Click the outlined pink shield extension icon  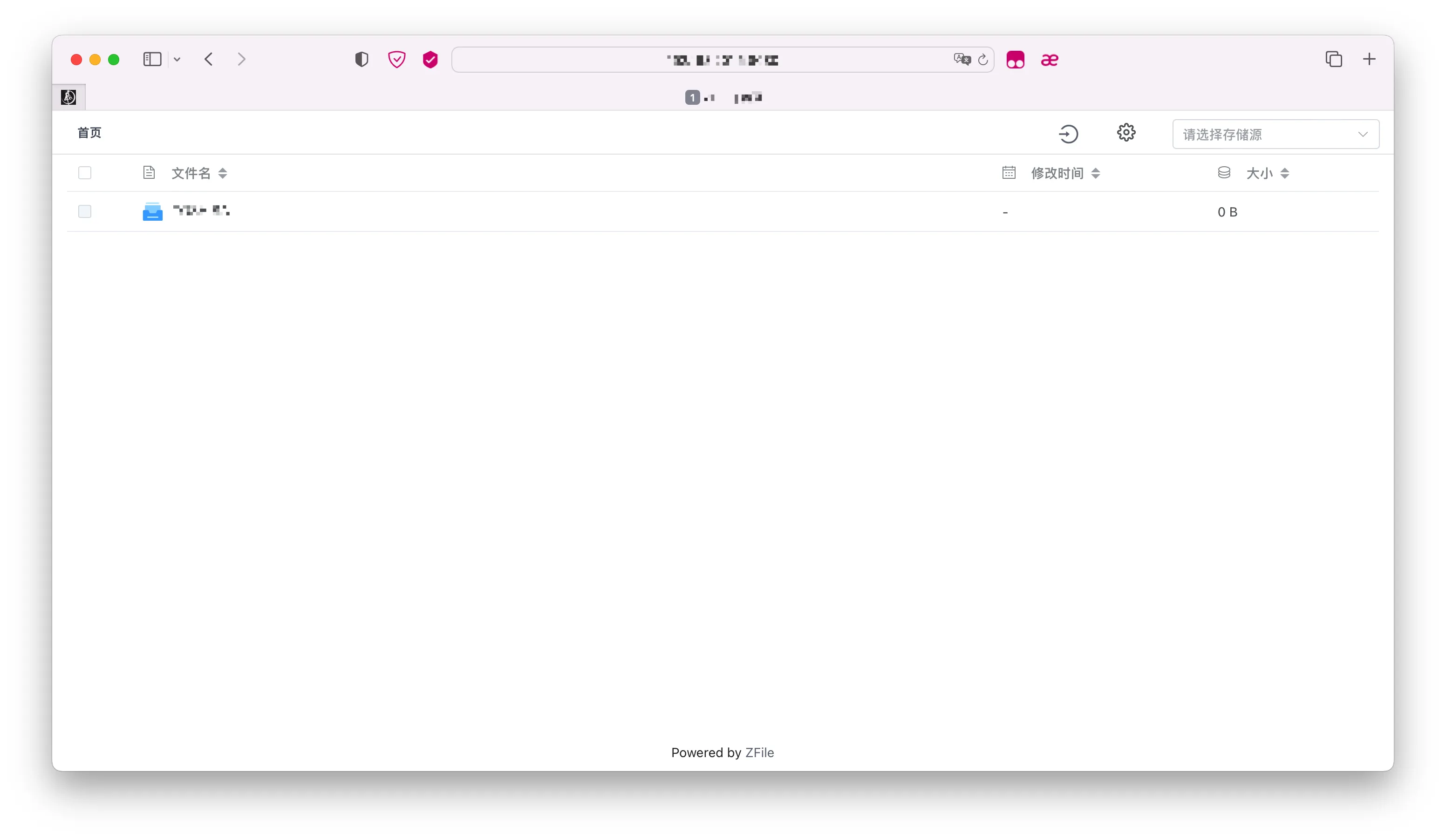[396, 60]
